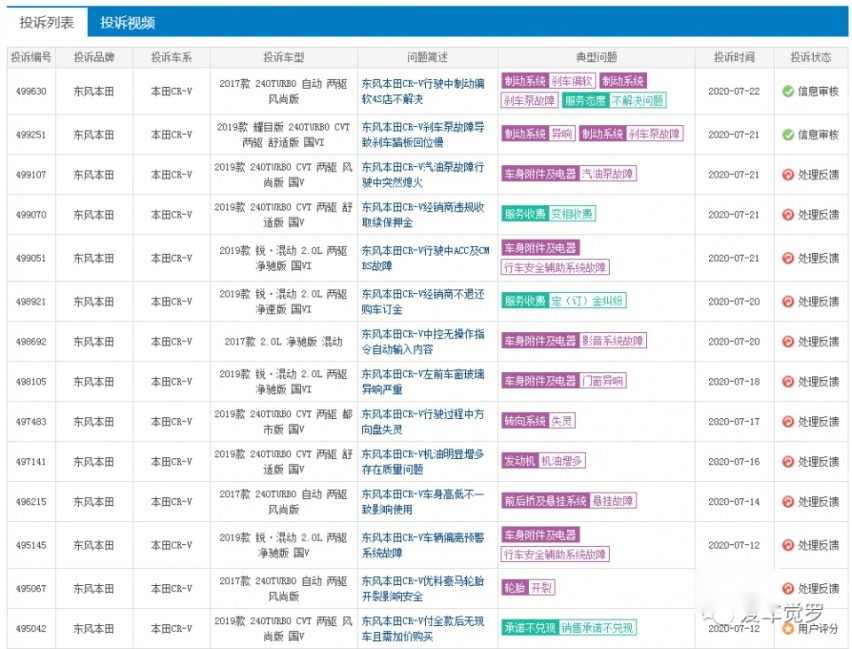Viewport: 852px width, 649px height.
Task: Click model cell 2017款 2.0L 净驰版 混动
Action: point(284,342)
